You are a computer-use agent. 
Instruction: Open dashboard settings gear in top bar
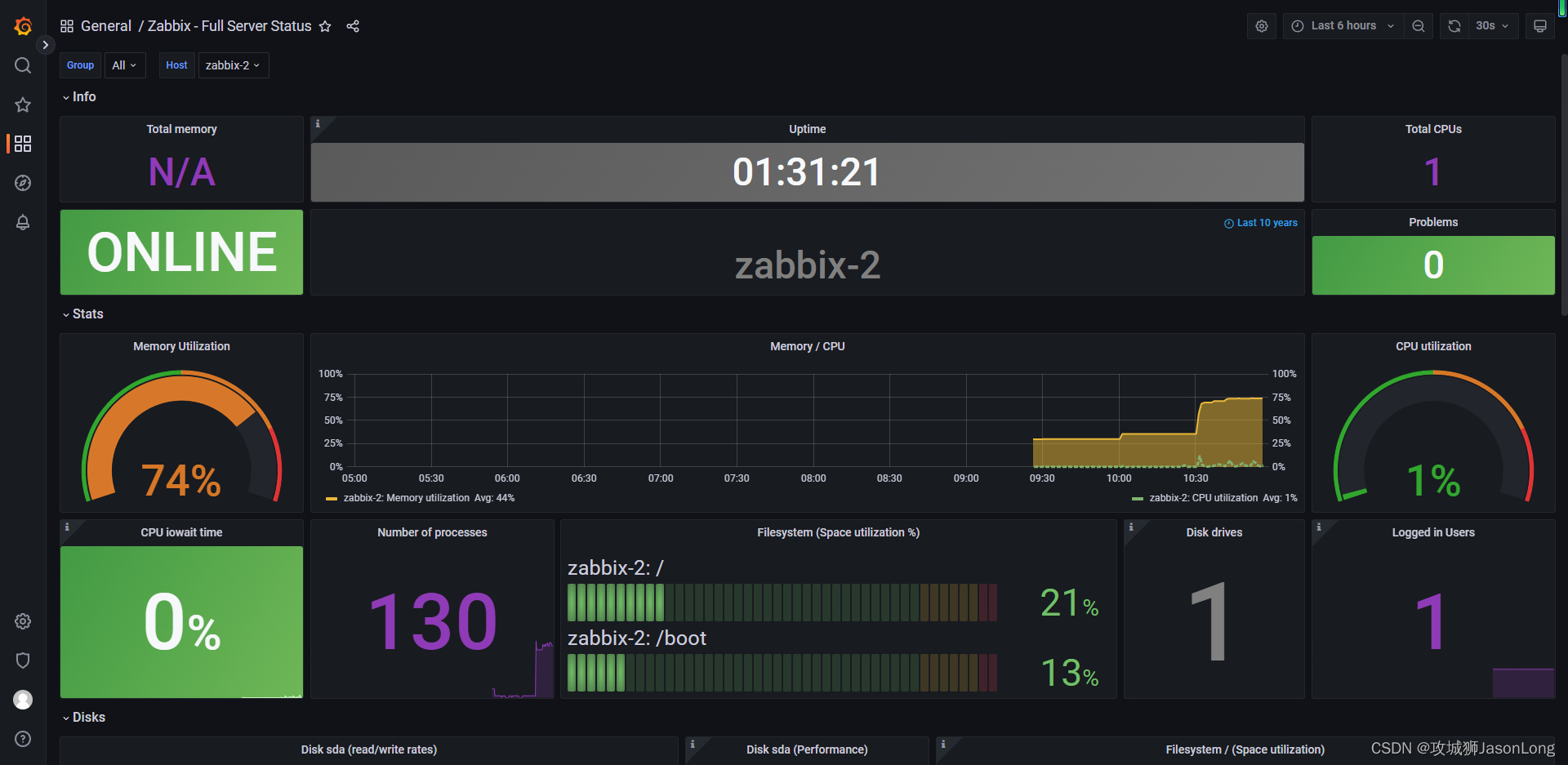(x=1261, y=25)
